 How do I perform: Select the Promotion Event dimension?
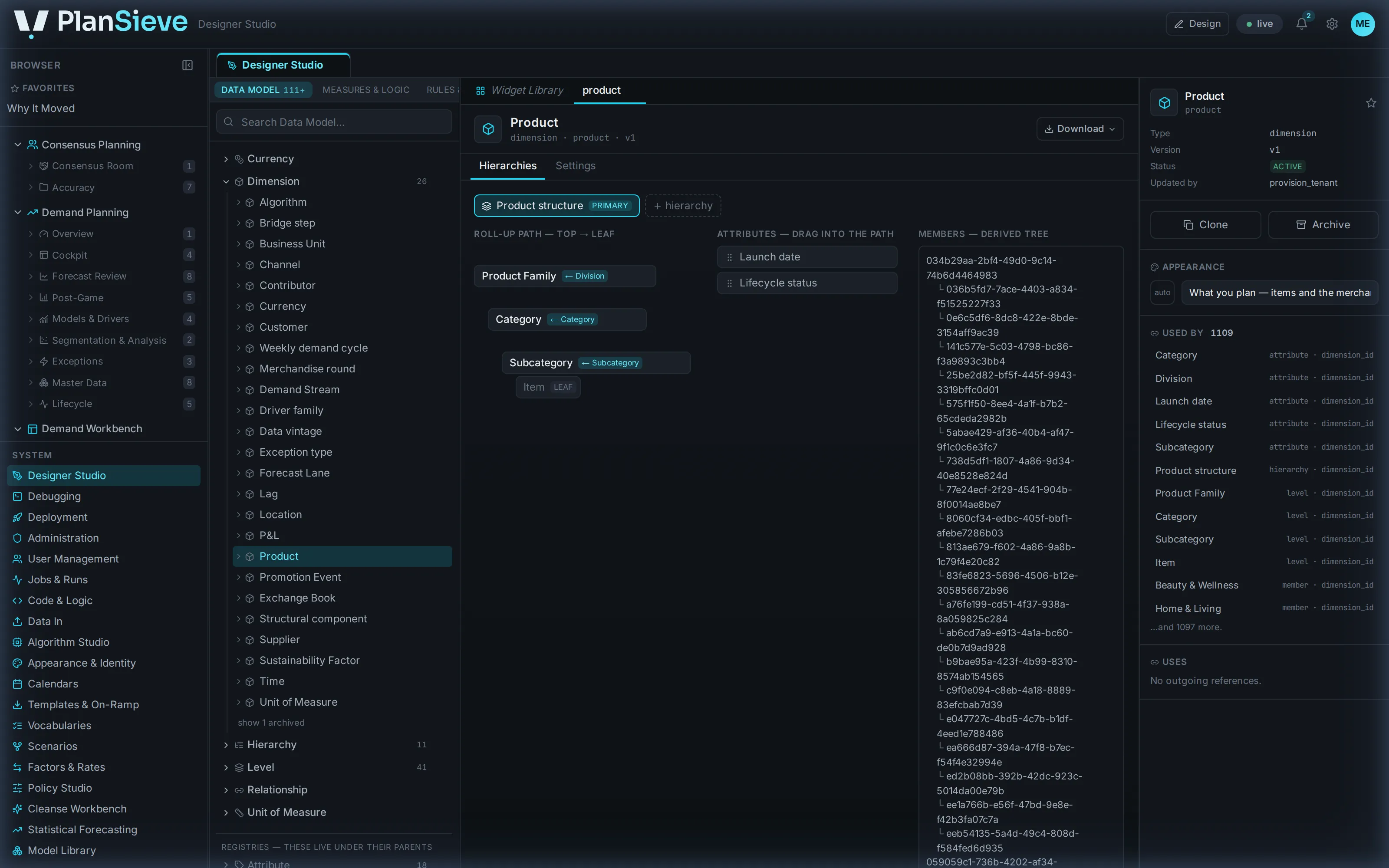(342, 577)
